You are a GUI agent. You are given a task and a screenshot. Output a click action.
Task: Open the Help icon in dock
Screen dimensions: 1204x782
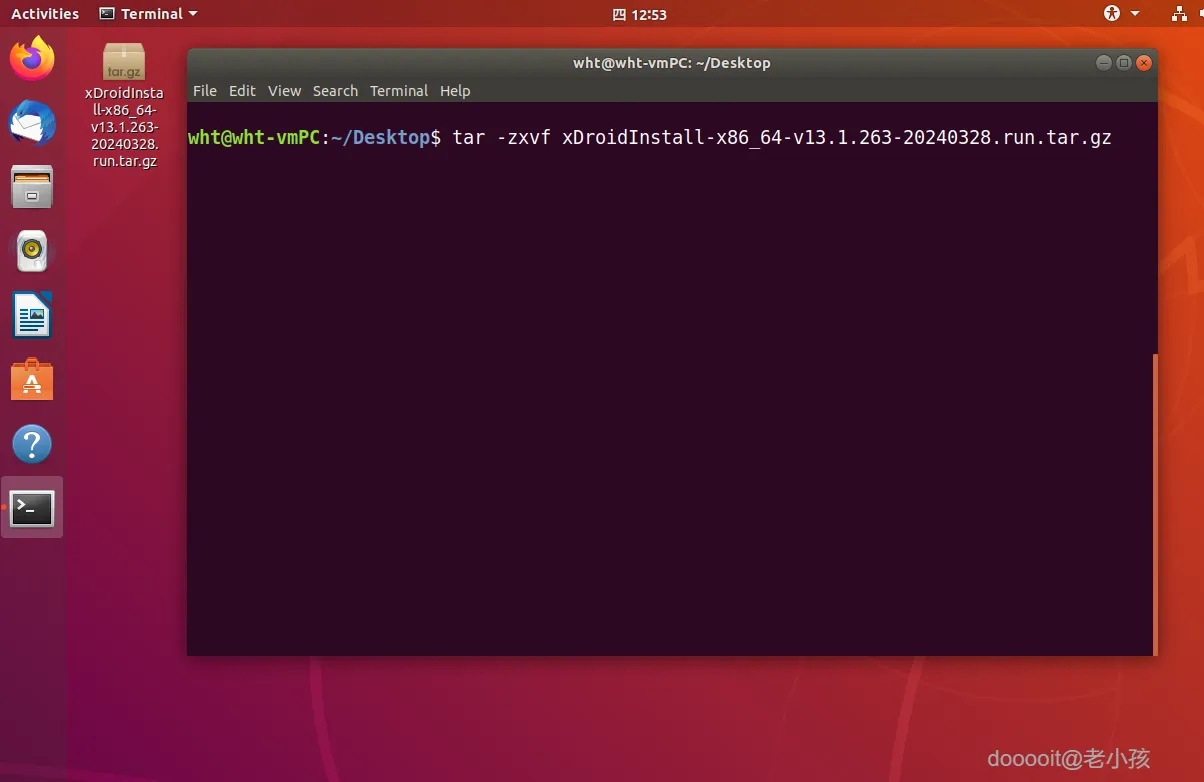click(32, 444)
